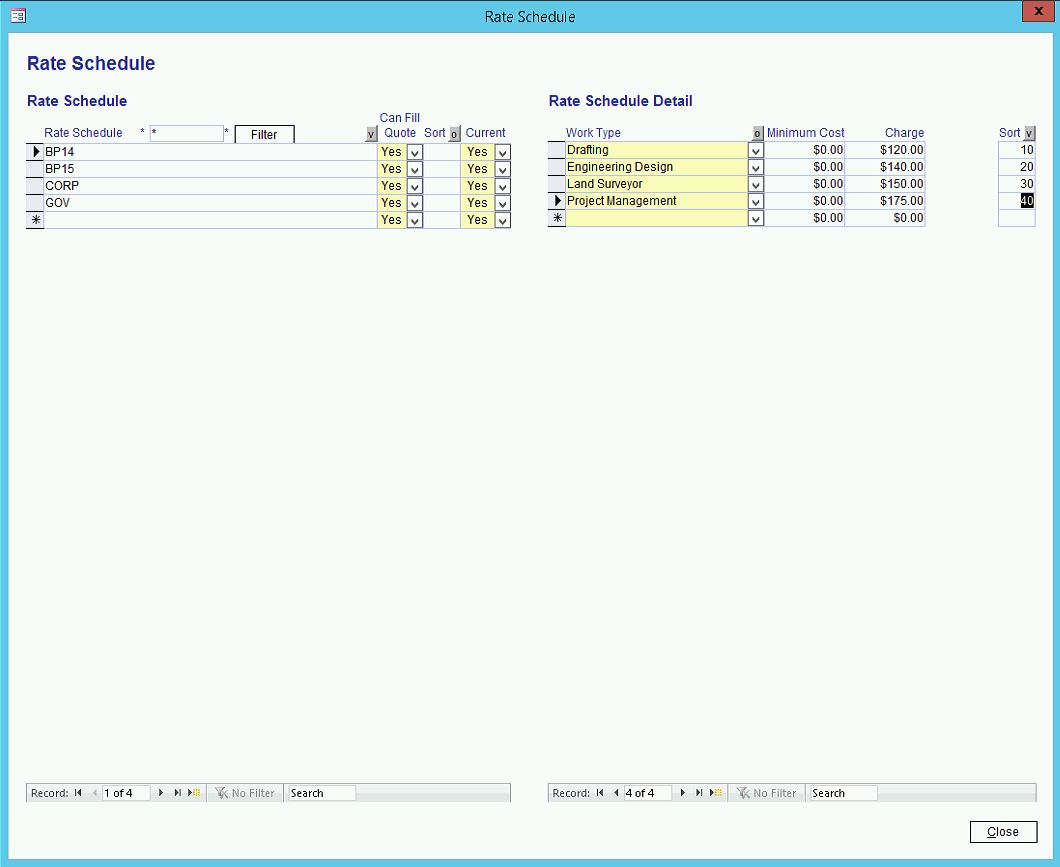The width and height of the screenshot is (1060, 867).
Task: Toggle sort button beside Detail Sort header
Action: point(1030,133)
